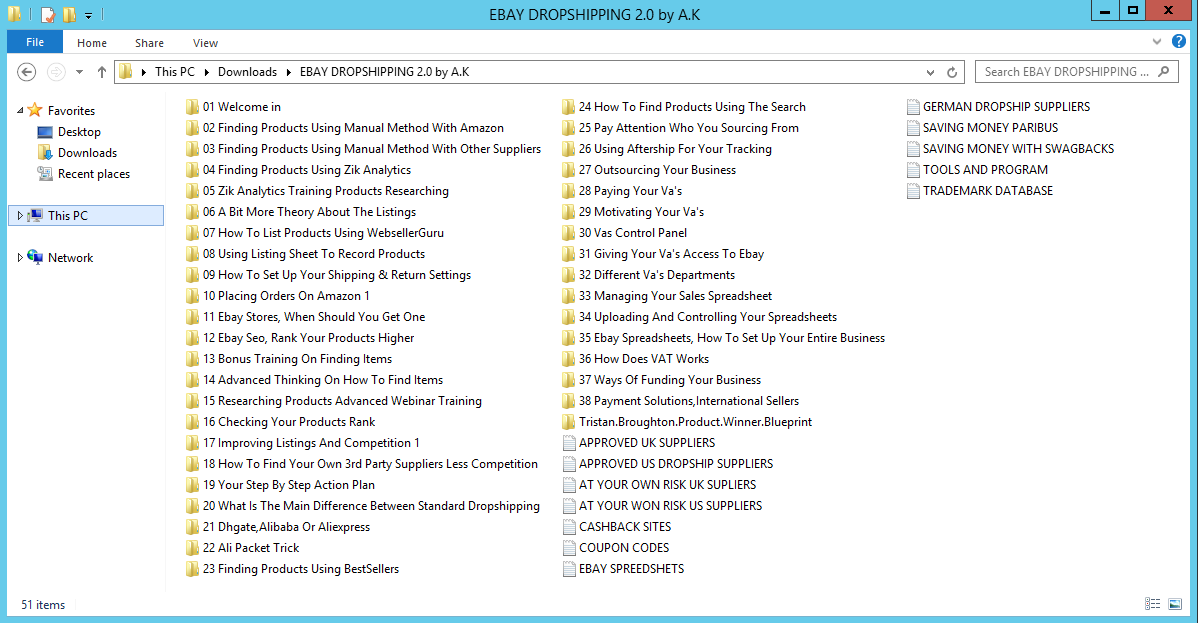Open Customize Quick Access Toolbar dropdown
Image resolution: width=1198 pixels, height=623 pixels.
89,15
